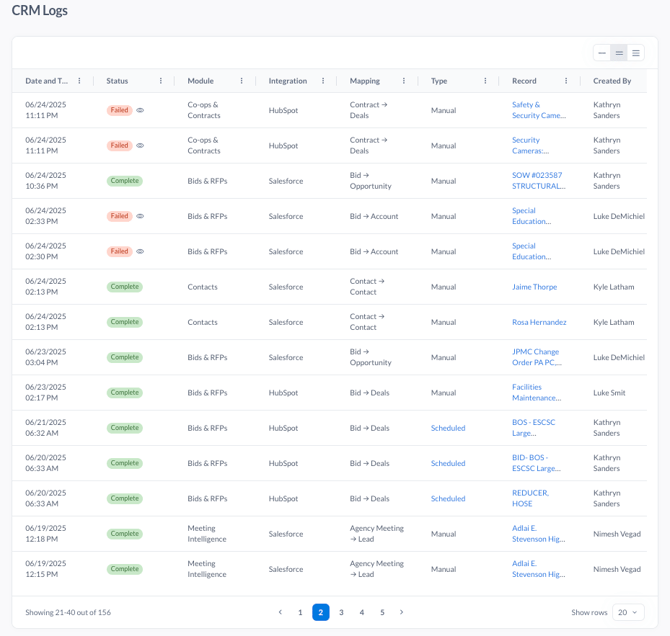Select the medium row density icon

coord(619,53)
